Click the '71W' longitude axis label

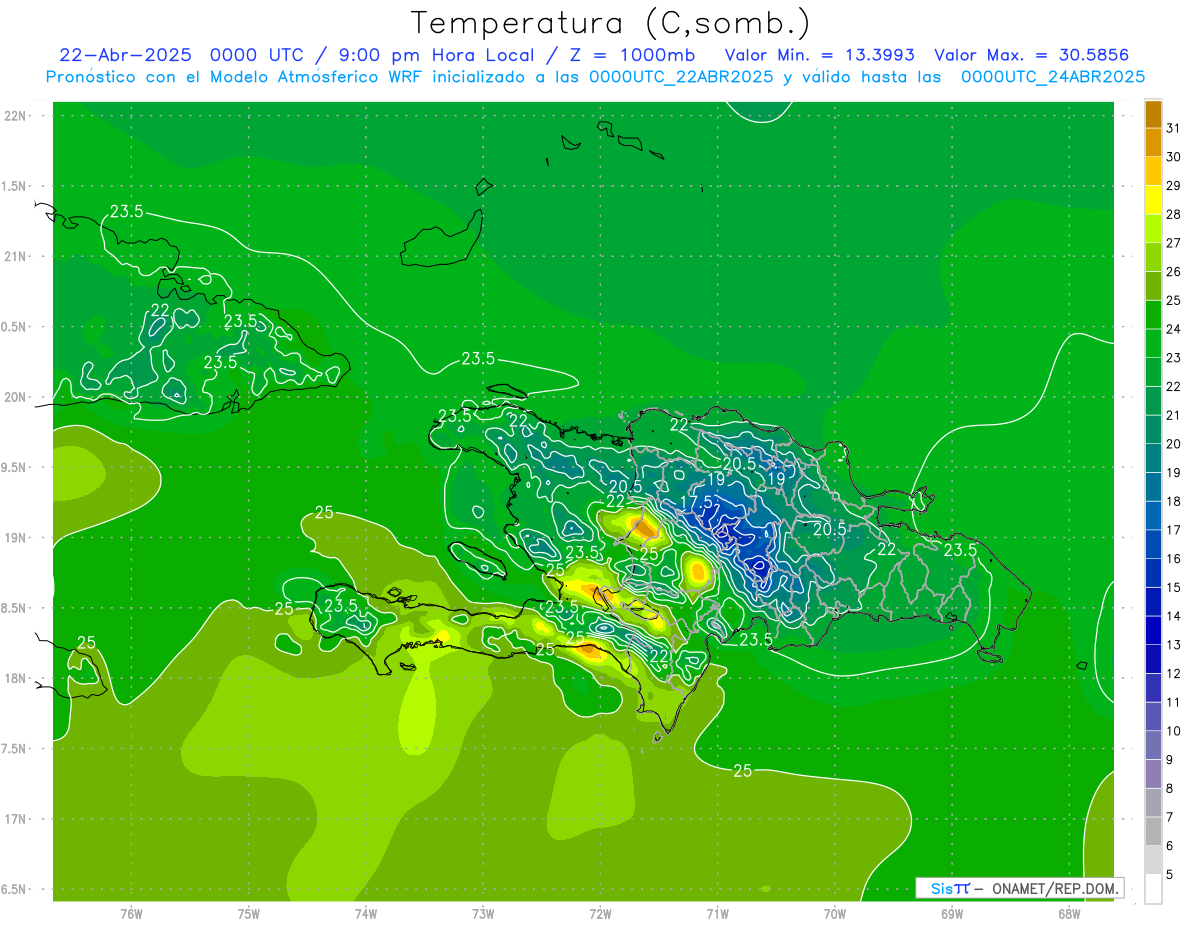(x=717, y=913)
